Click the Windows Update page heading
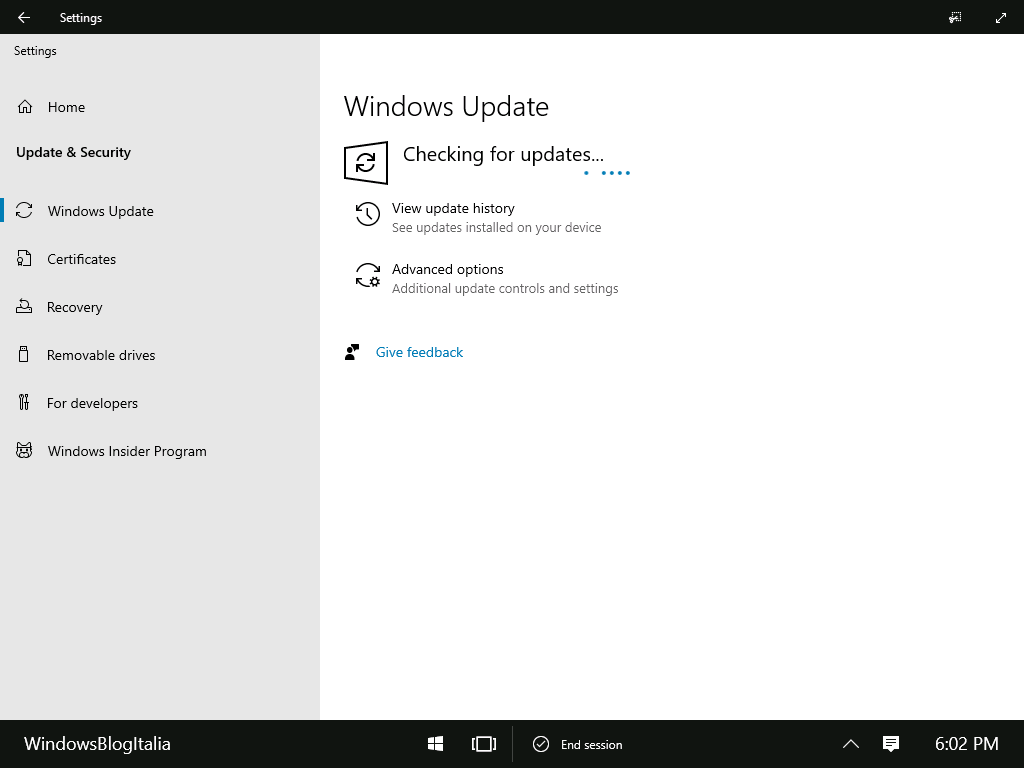The image size is (1024, 768). click(446, 106)
